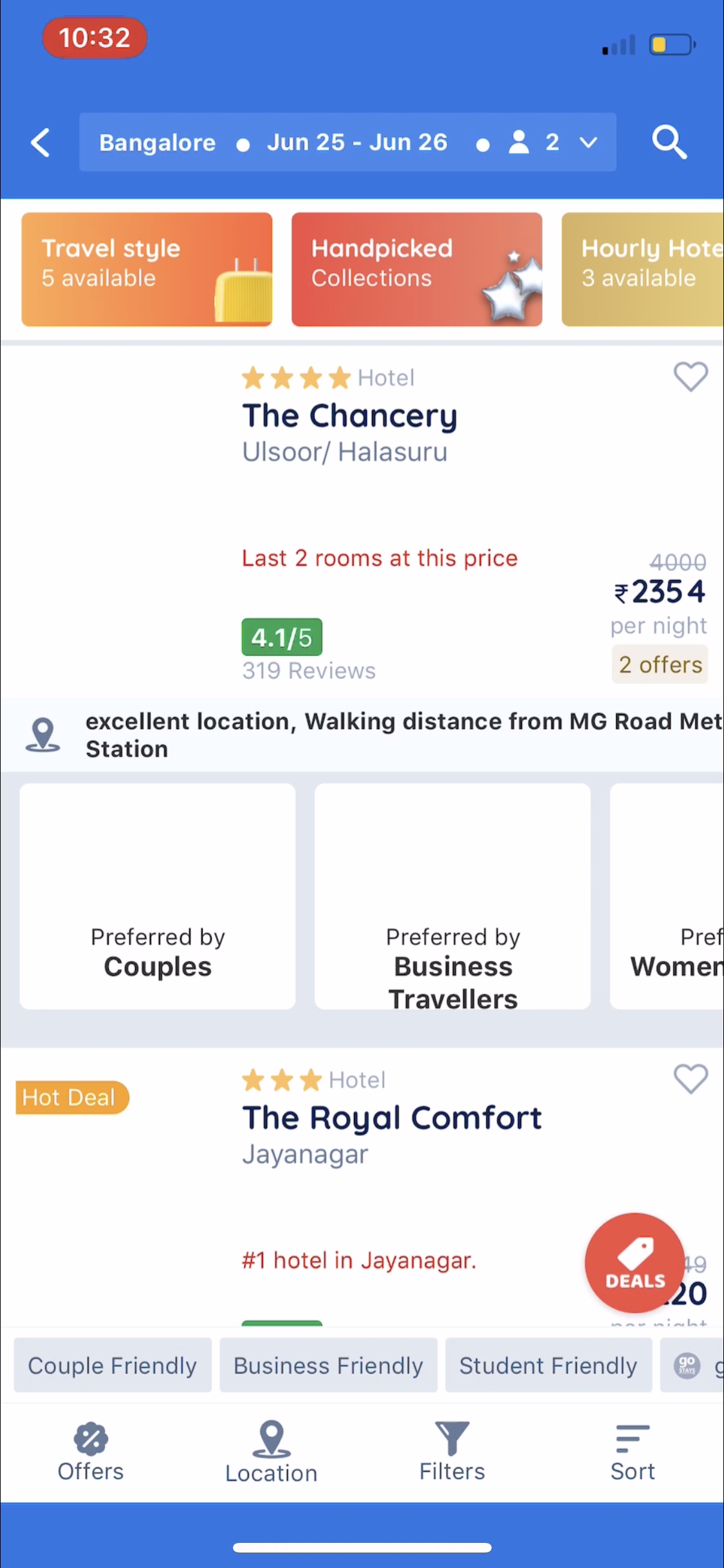
Task: Open The Chancery hotel name
Action: pos(349,416)
